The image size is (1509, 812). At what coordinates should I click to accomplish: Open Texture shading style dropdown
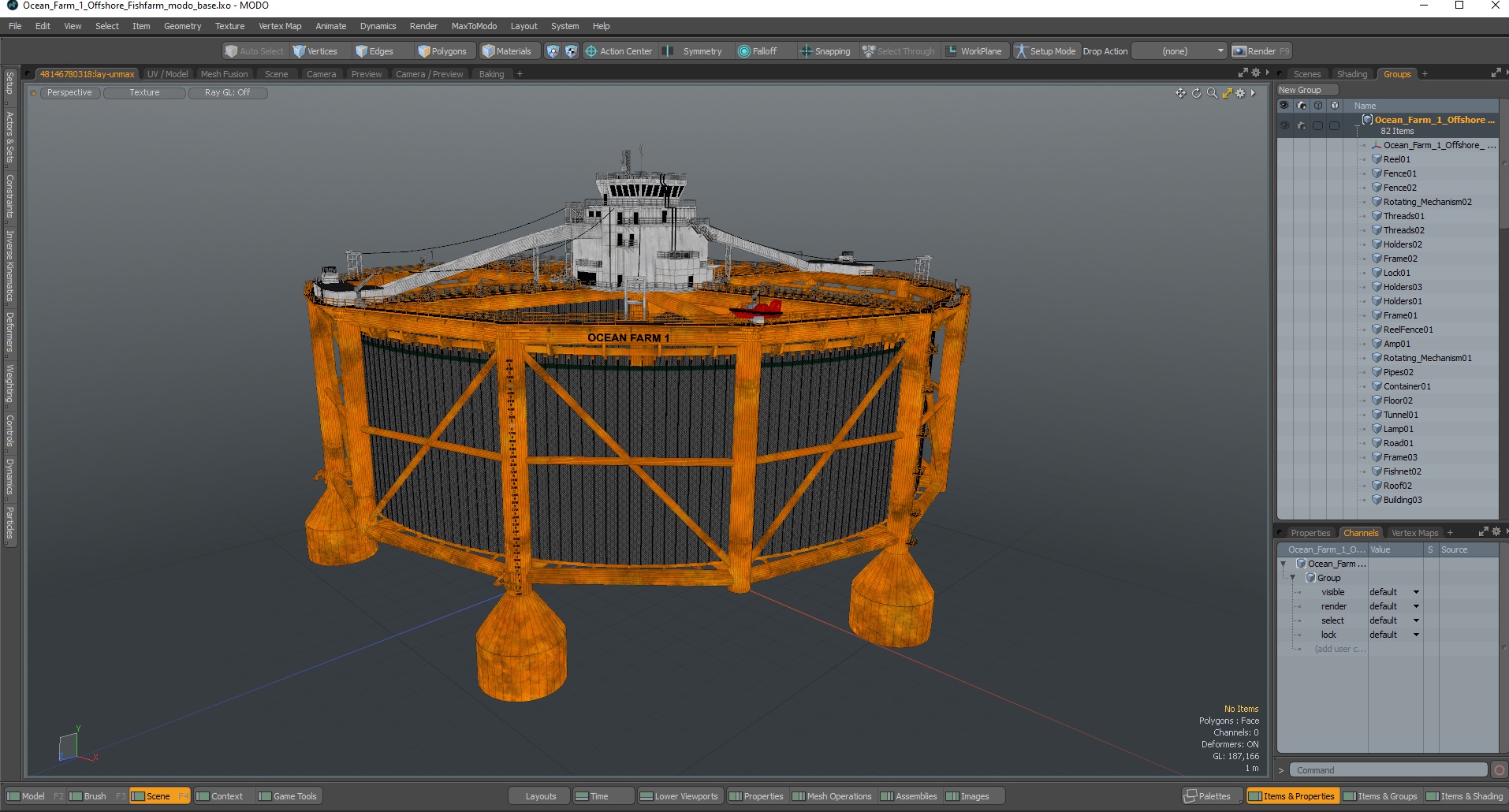coord(144,93)
